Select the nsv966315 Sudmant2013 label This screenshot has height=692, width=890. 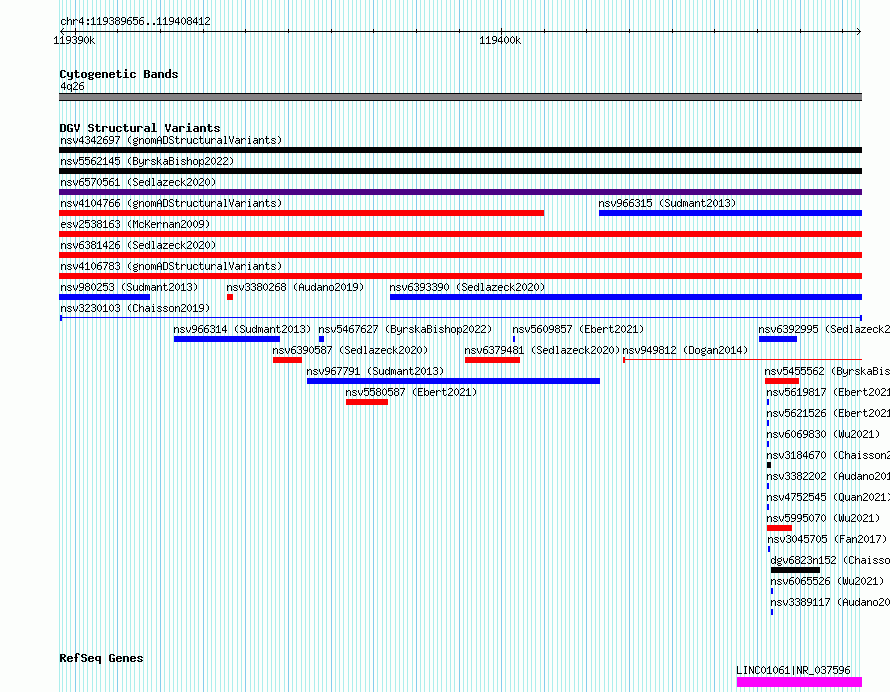[x=667, y=203]
